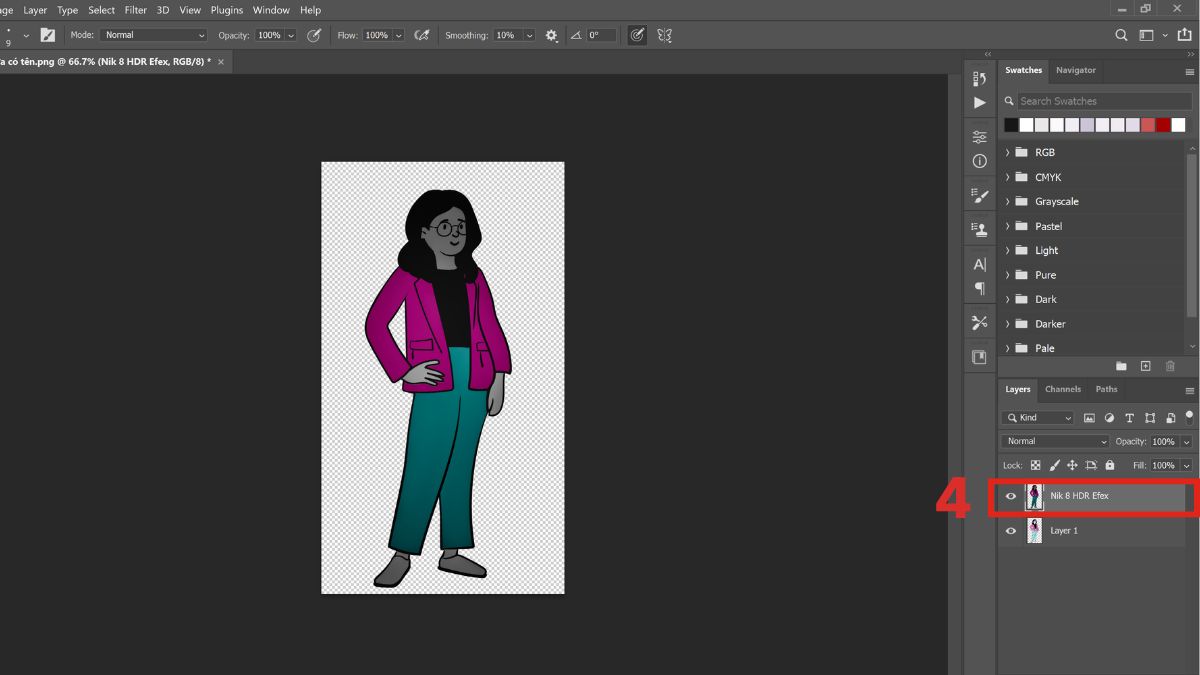
Task: Open the Character panel icon
Action: [979, 265]
